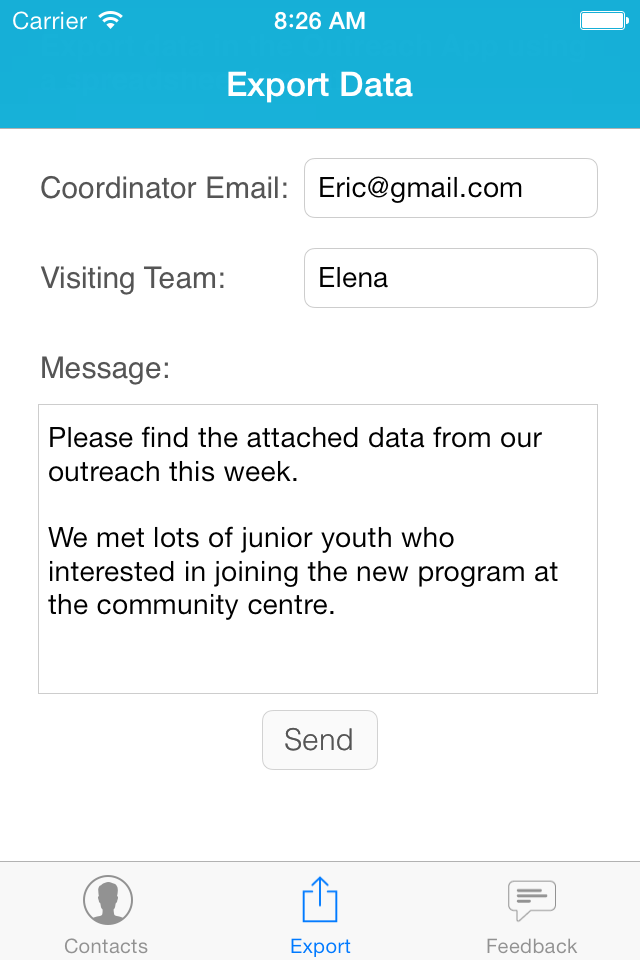Image resolution: width=640 pixels, height=960 pixels.
Task: Tap the Export Data title header
Action: [320, 85]
